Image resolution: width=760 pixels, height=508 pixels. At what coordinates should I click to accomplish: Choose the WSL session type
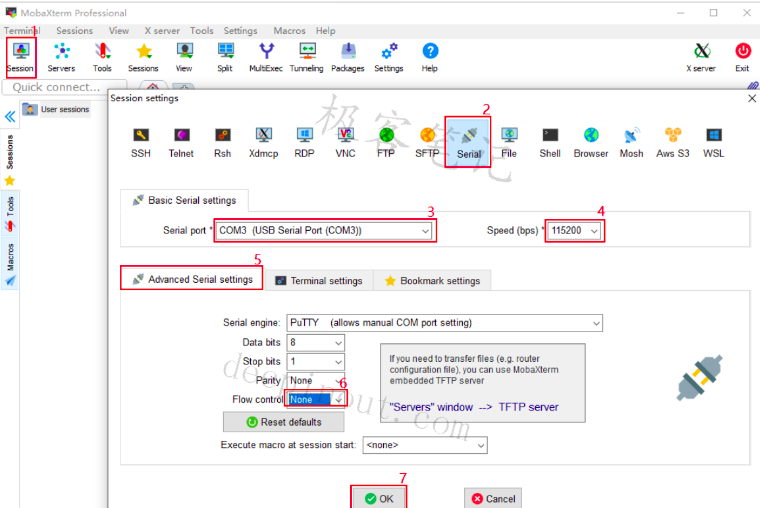coord(713,143)
